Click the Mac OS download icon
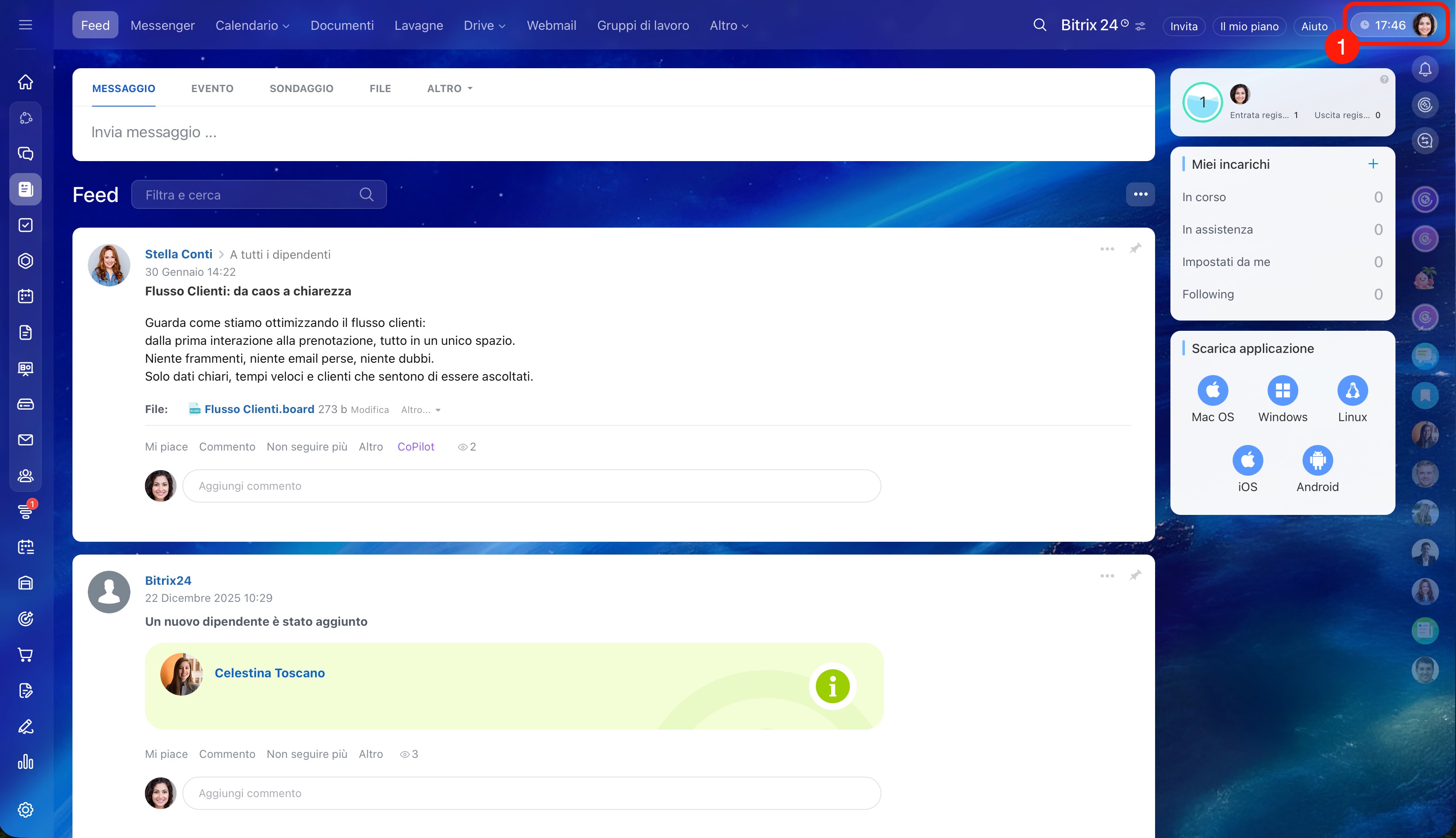The height and width of the screenshot is (838, 1456). 1213,391
